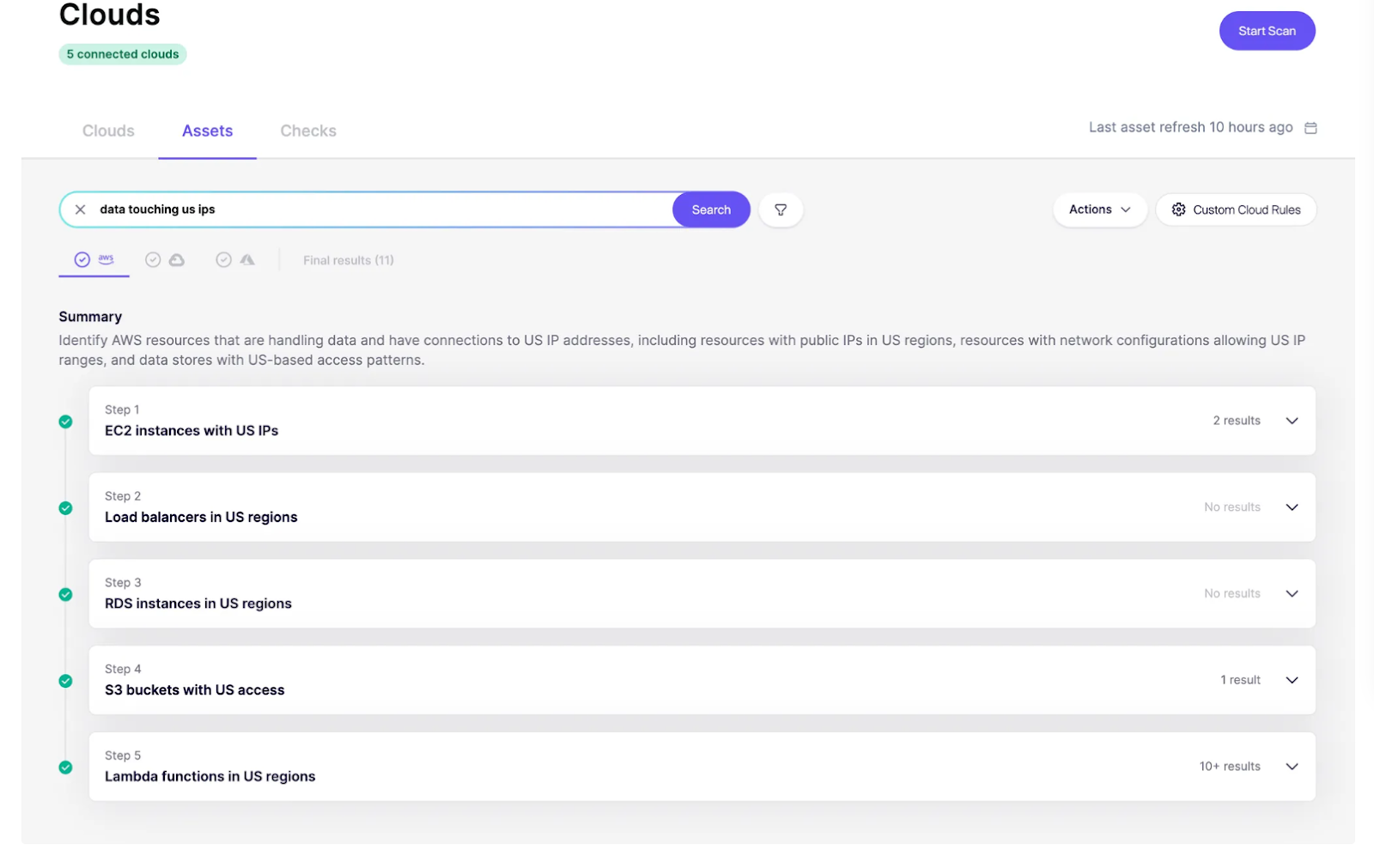
Task: Open Custom Cloud Rules
Action: pyautogui.click(x=1236, y=209)
